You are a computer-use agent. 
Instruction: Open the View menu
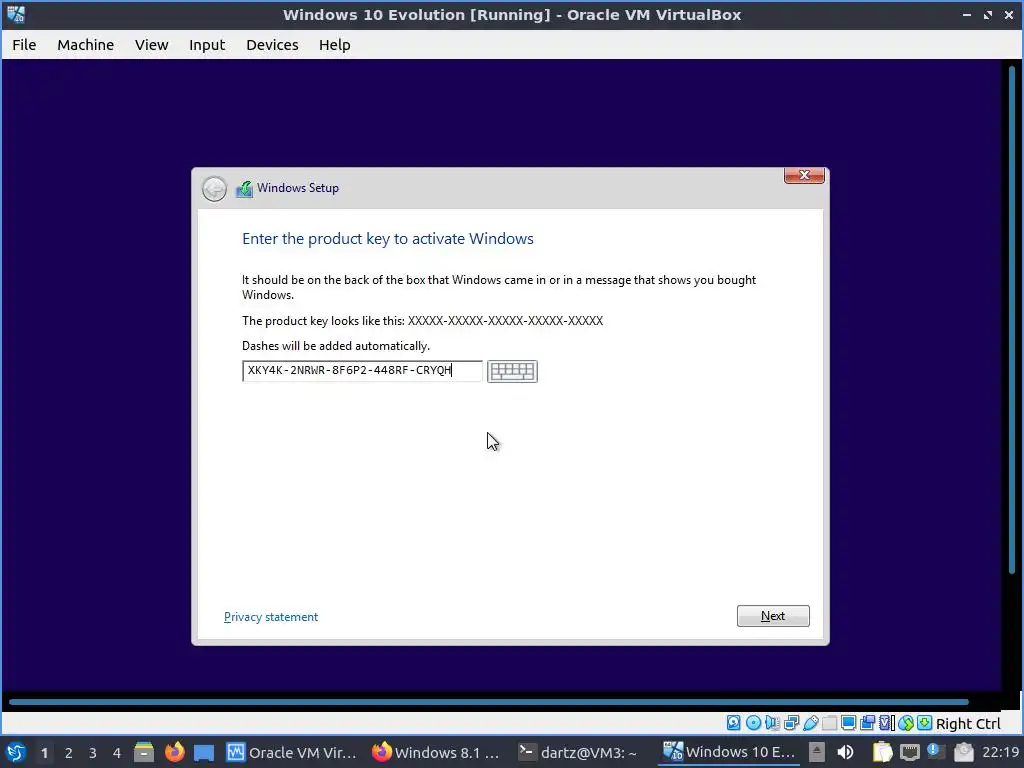click(152, 44)
